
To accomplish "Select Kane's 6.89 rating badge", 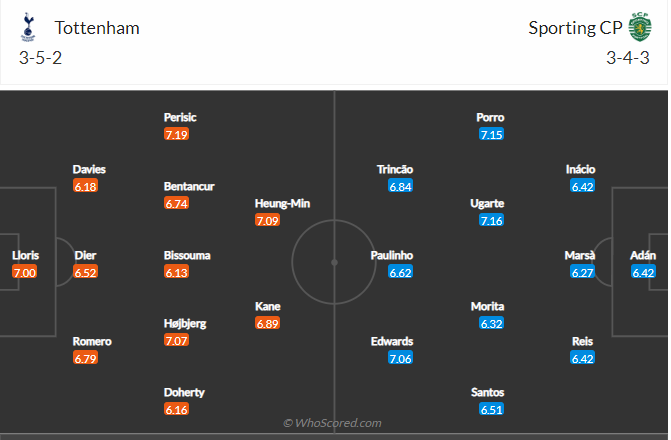I will point(268,323).
